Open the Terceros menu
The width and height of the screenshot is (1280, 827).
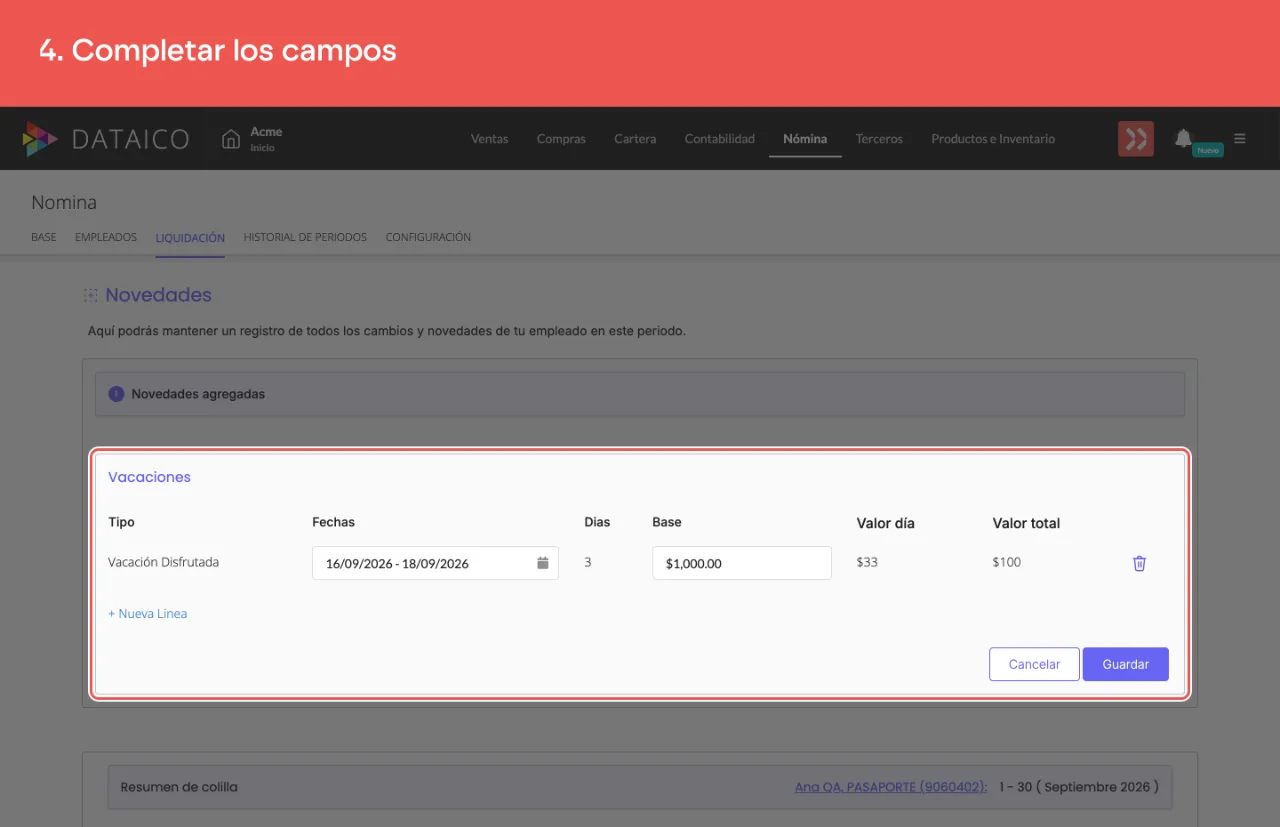[x=879, y=139]
